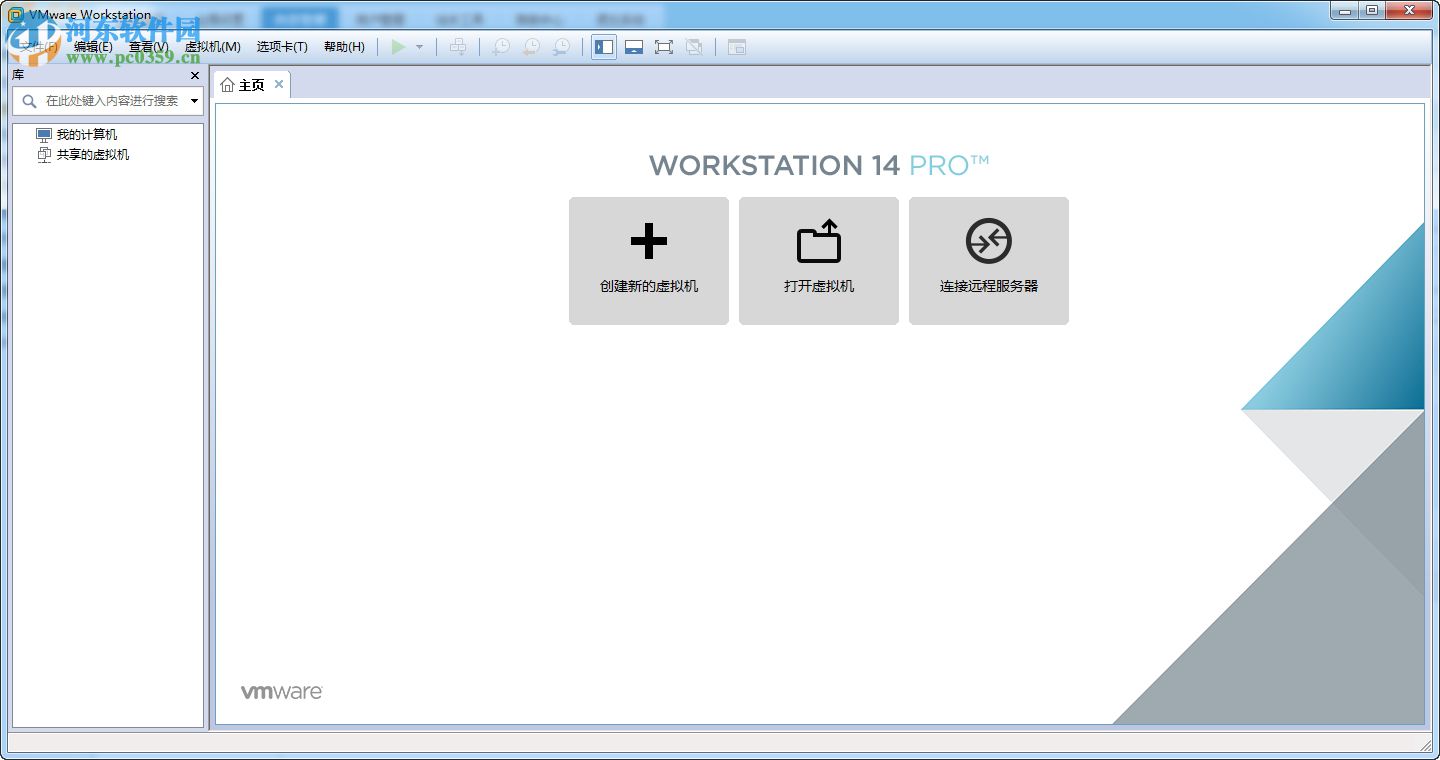
Task: Revert to snapshot via toolbar icon
Action: click(530, 46)
